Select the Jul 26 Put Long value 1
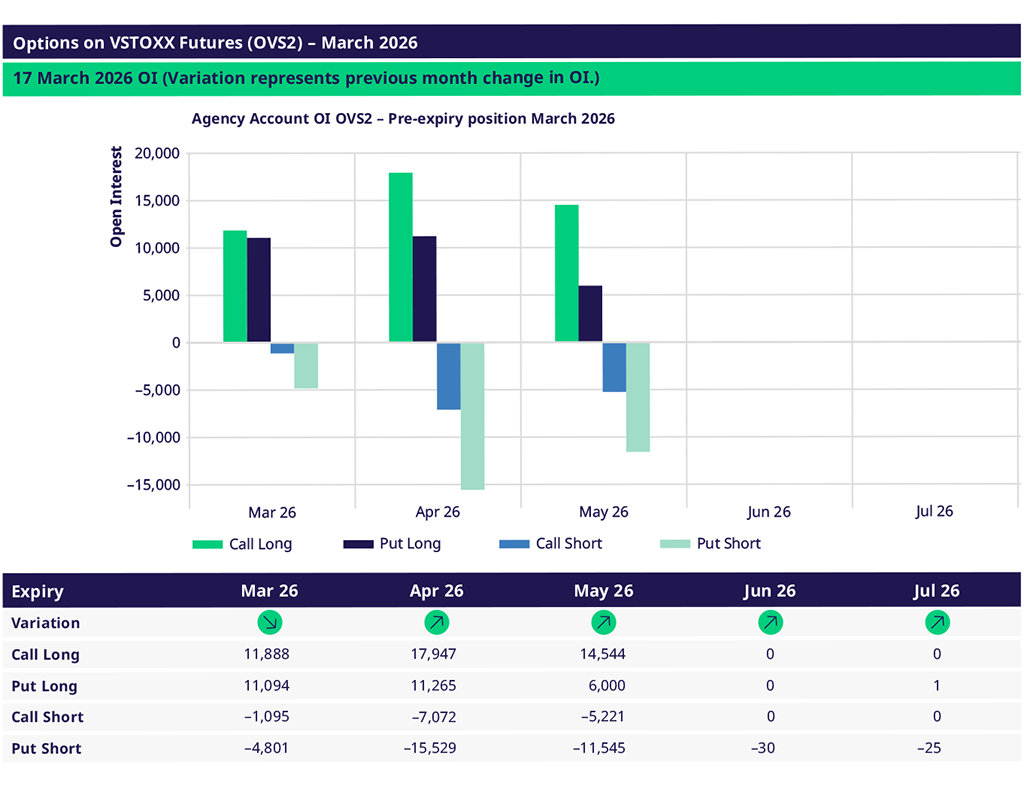The image size is (1024, 786). (937, 686)
